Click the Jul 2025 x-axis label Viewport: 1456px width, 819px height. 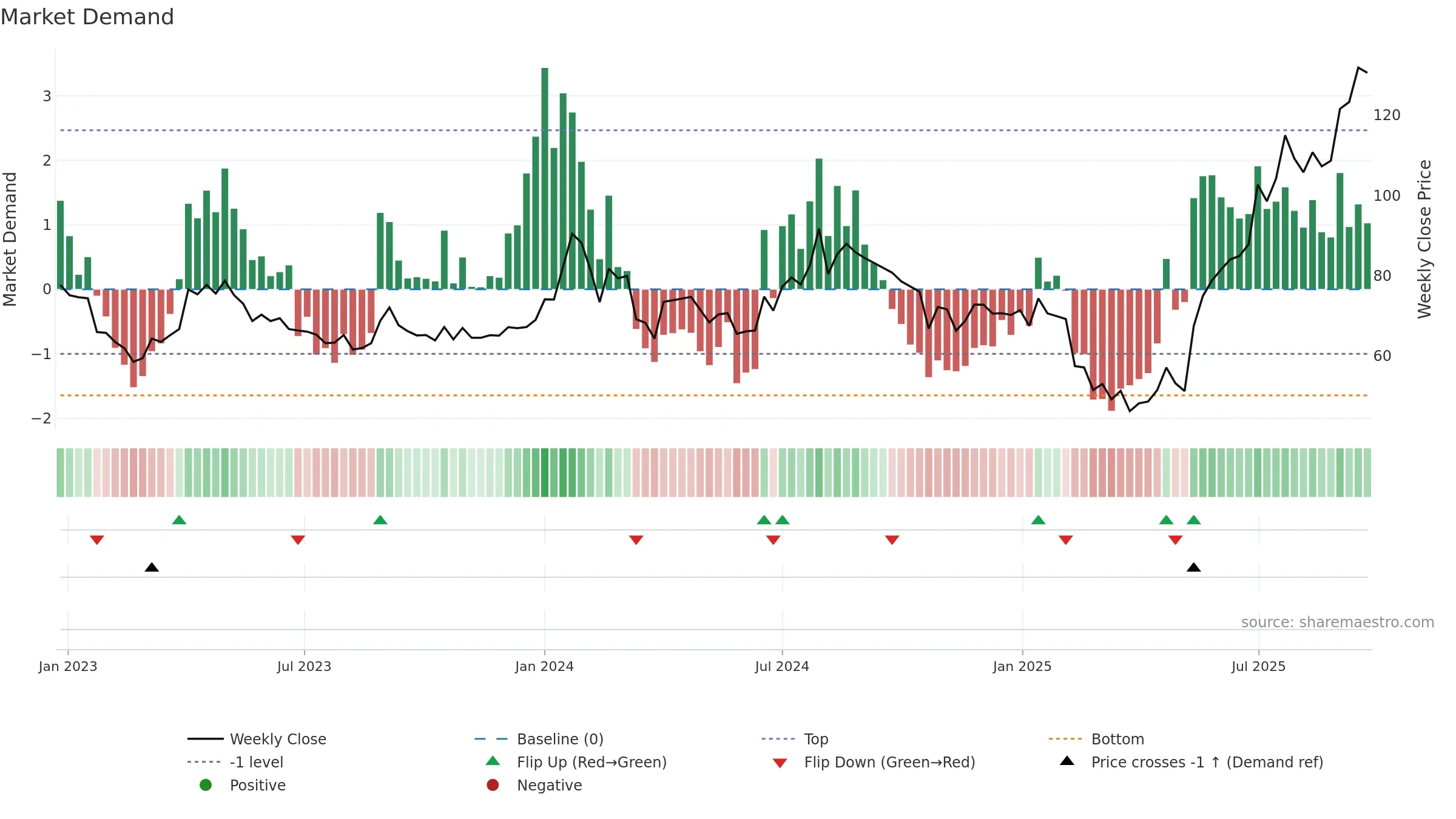pos(1258,666)
